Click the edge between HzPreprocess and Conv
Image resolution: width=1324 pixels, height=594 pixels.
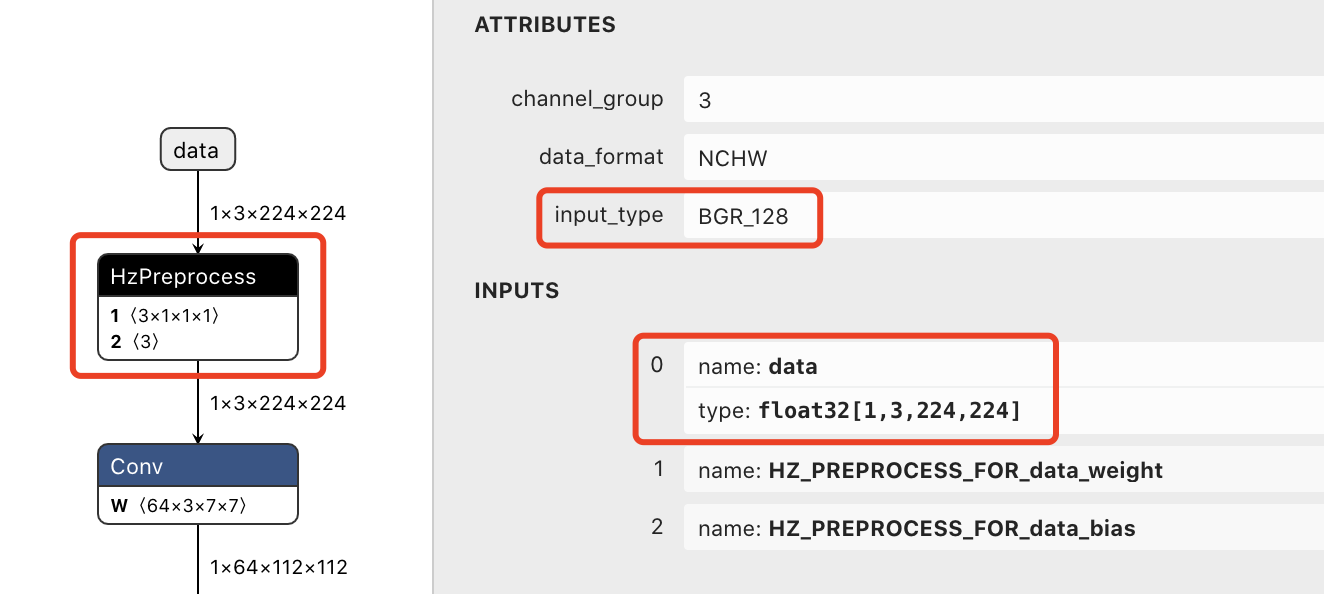pyautogui.click(x=198, y=402)
